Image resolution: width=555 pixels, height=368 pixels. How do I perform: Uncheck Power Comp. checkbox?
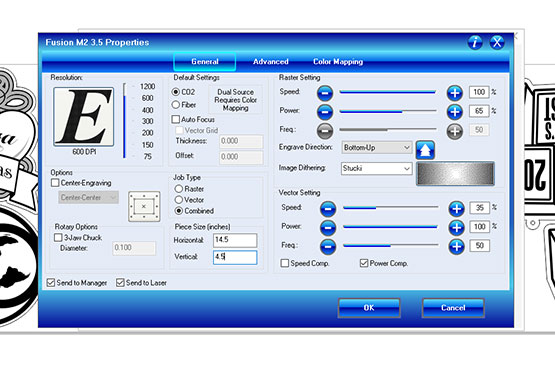[x=364, y=263]
